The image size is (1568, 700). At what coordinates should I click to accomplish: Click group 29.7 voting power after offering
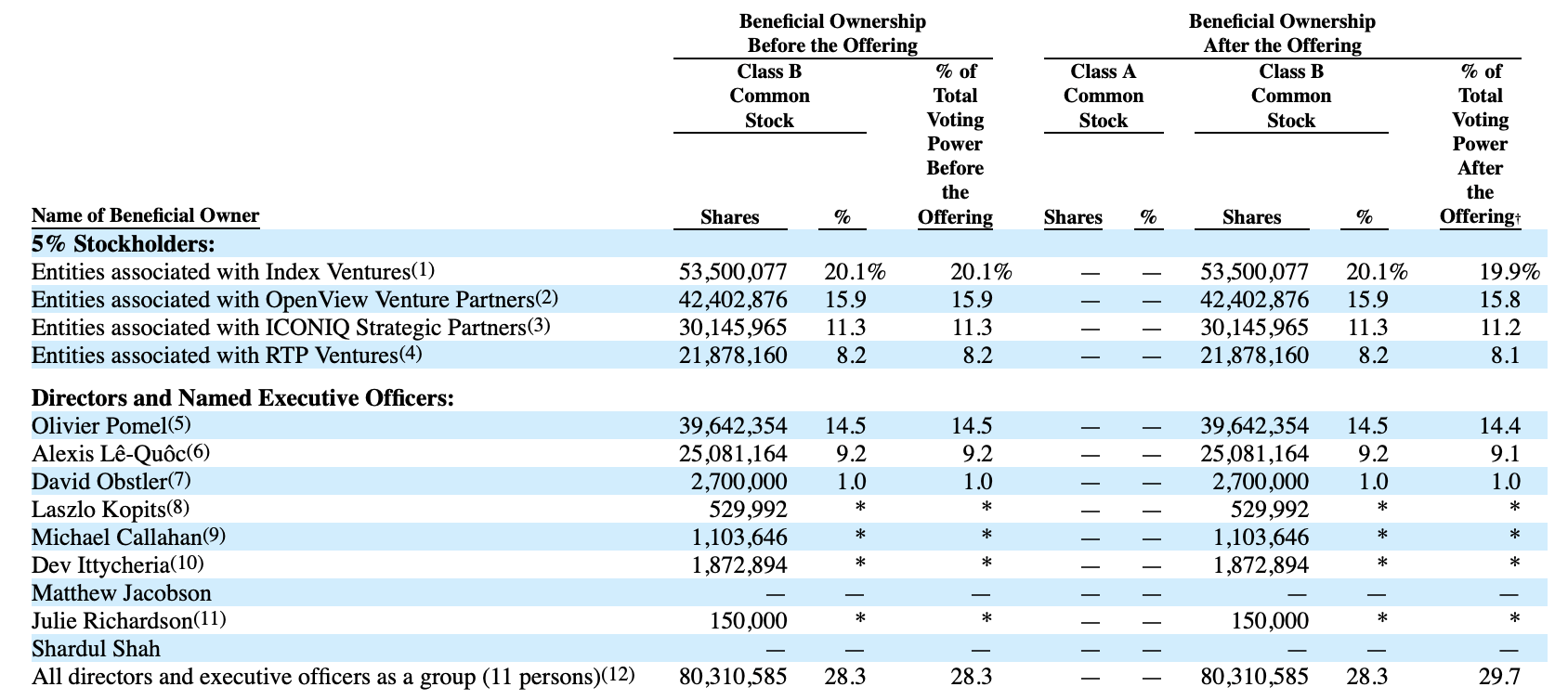click(x=1500, y=678)
